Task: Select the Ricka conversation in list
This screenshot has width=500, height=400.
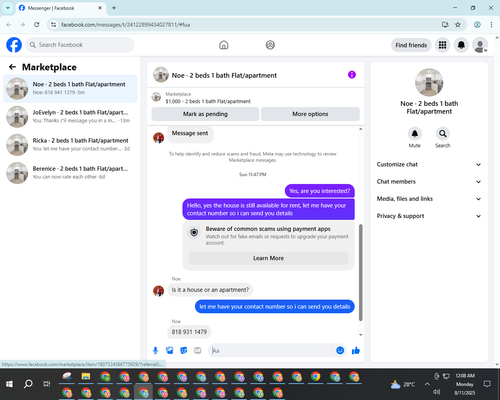Action: 70,145
